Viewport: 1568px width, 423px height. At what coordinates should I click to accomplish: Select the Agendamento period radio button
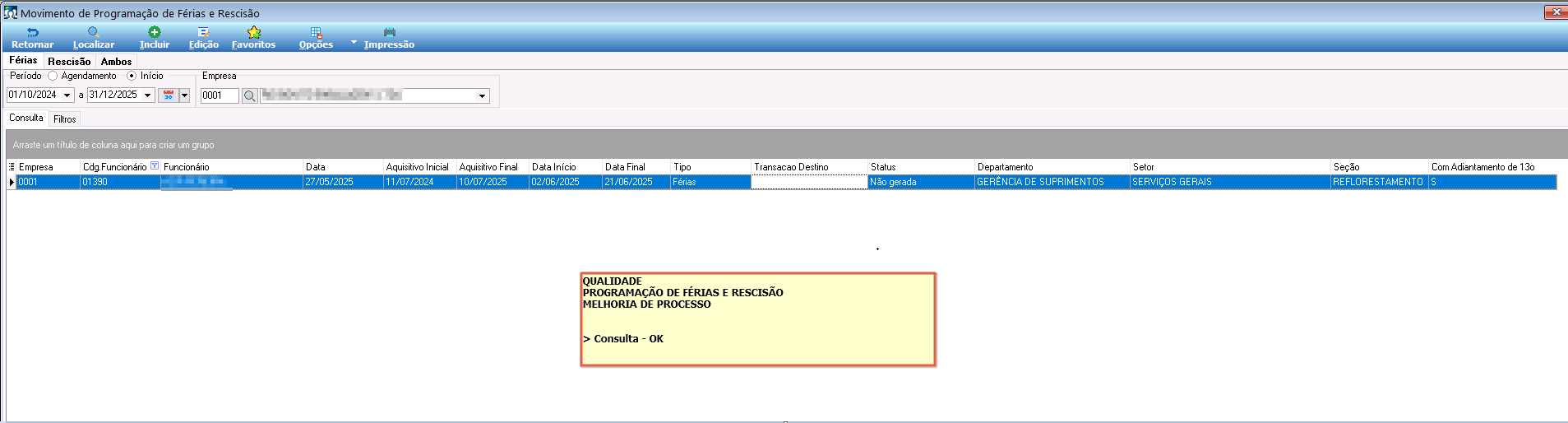coord(53,76)
